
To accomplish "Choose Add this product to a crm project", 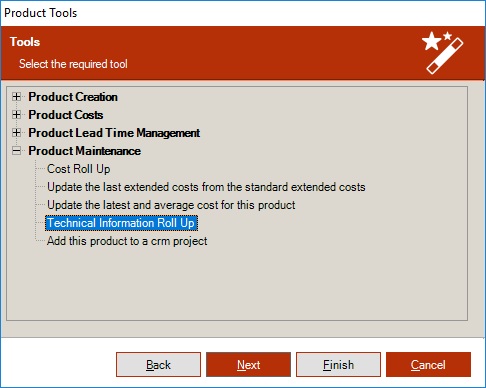I will click(x=127, y=241).
